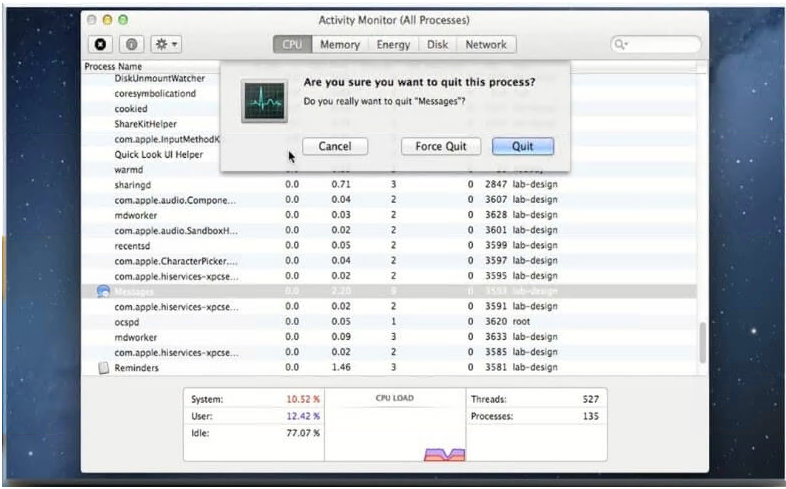Click the Force Quit button

click(441, 146)
